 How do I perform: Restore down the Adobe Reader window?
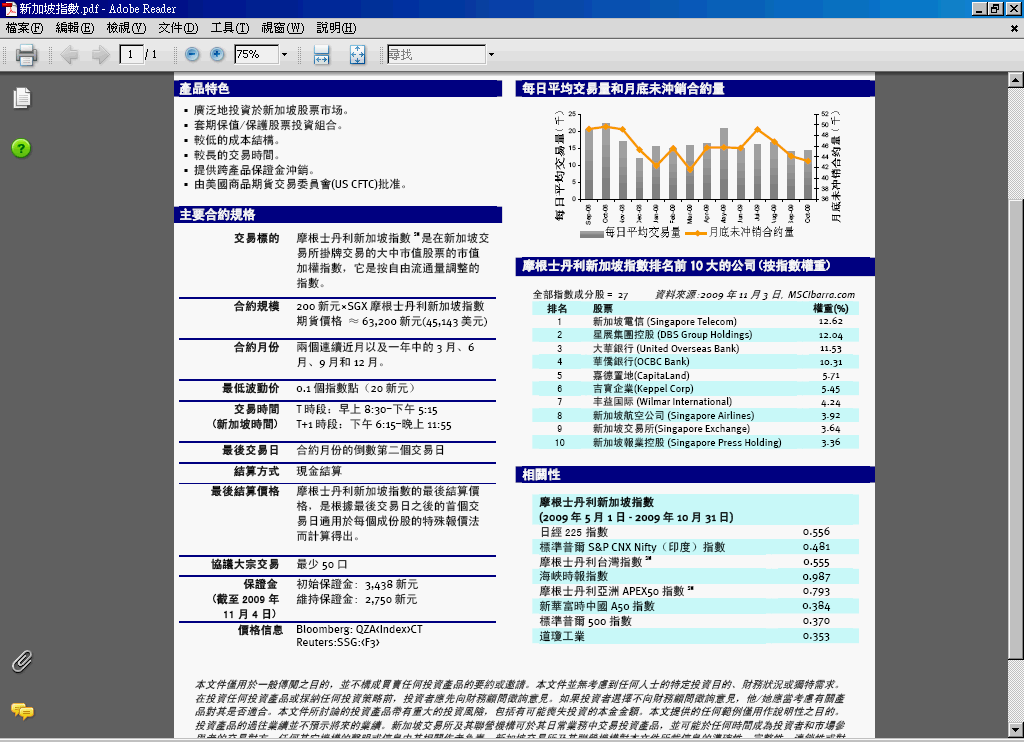point(995,8)
